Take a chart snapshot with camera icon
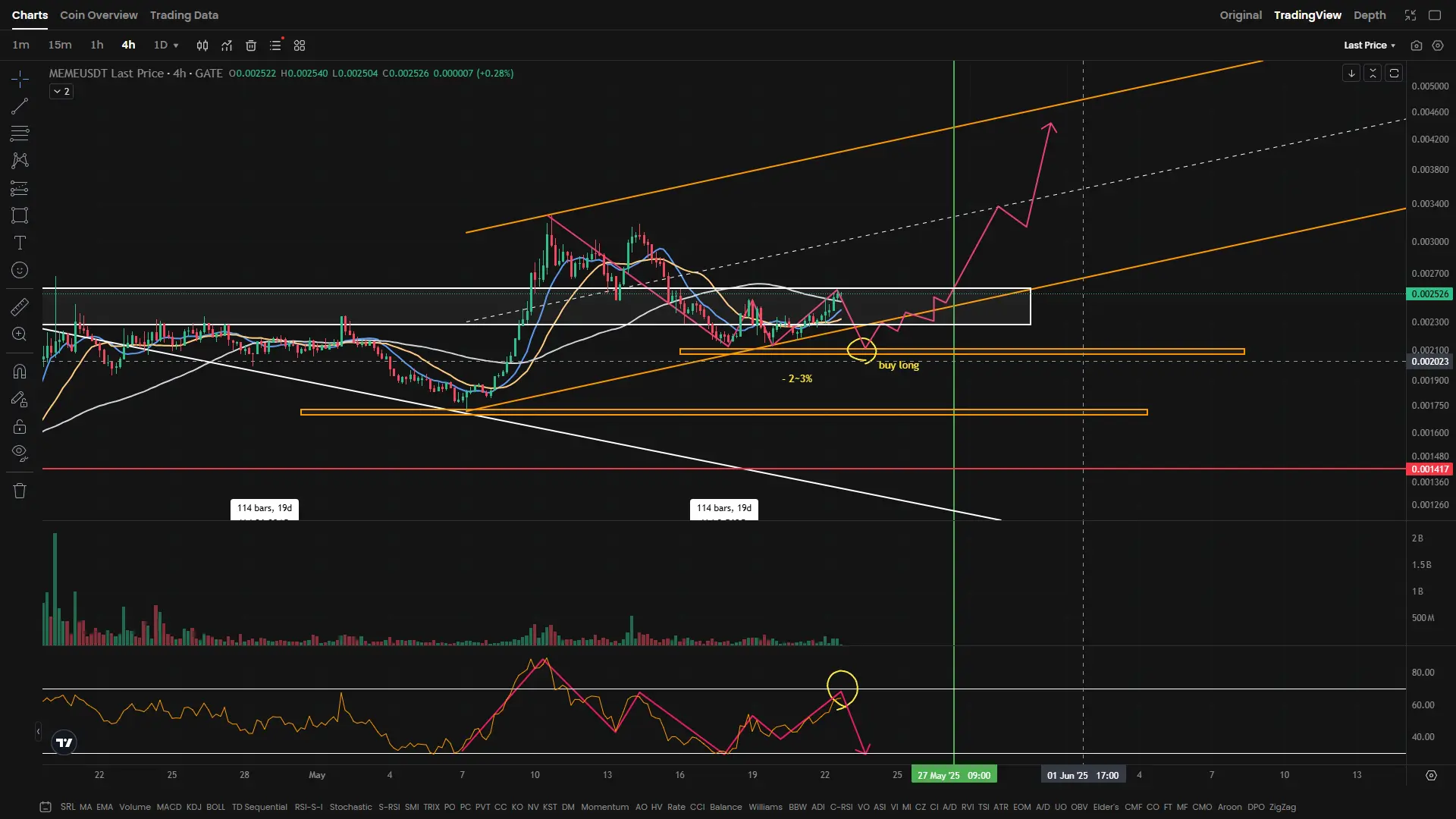Viewport: 1456px width, 819px height. pos(1416,45)
